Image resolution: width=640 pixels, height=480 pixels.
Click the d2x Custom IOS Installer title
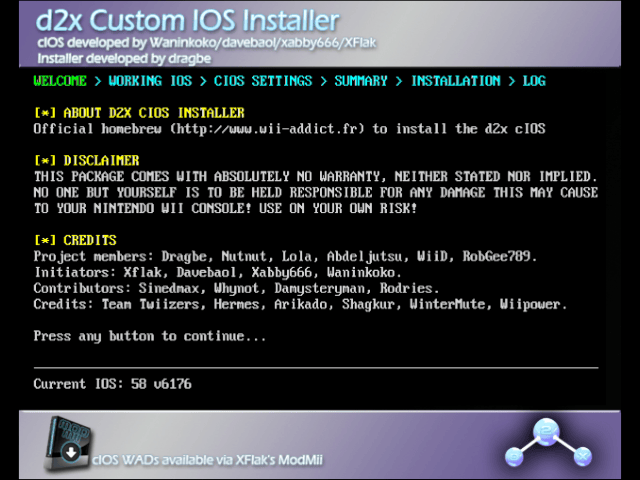[x=186, y=20]
